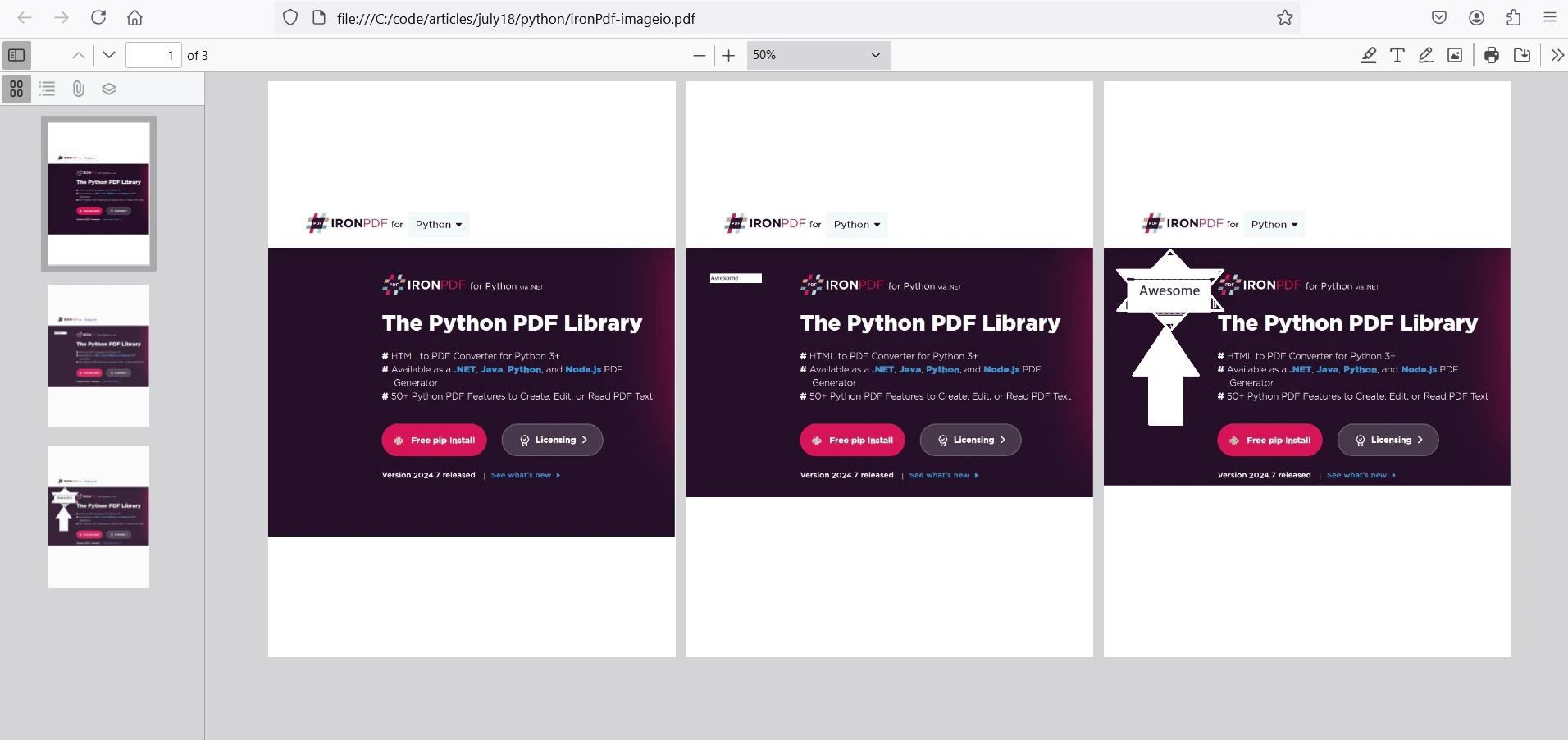Expand the PDF viewer tools menu
This screenshot has height=740, width=1568.
tap(1557, 55)
